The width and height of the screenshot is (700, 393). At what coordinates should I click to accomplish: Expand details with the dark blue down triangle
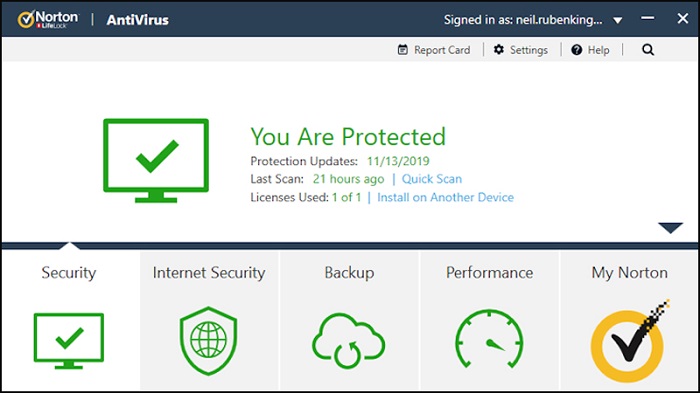[x=670, y=227]
